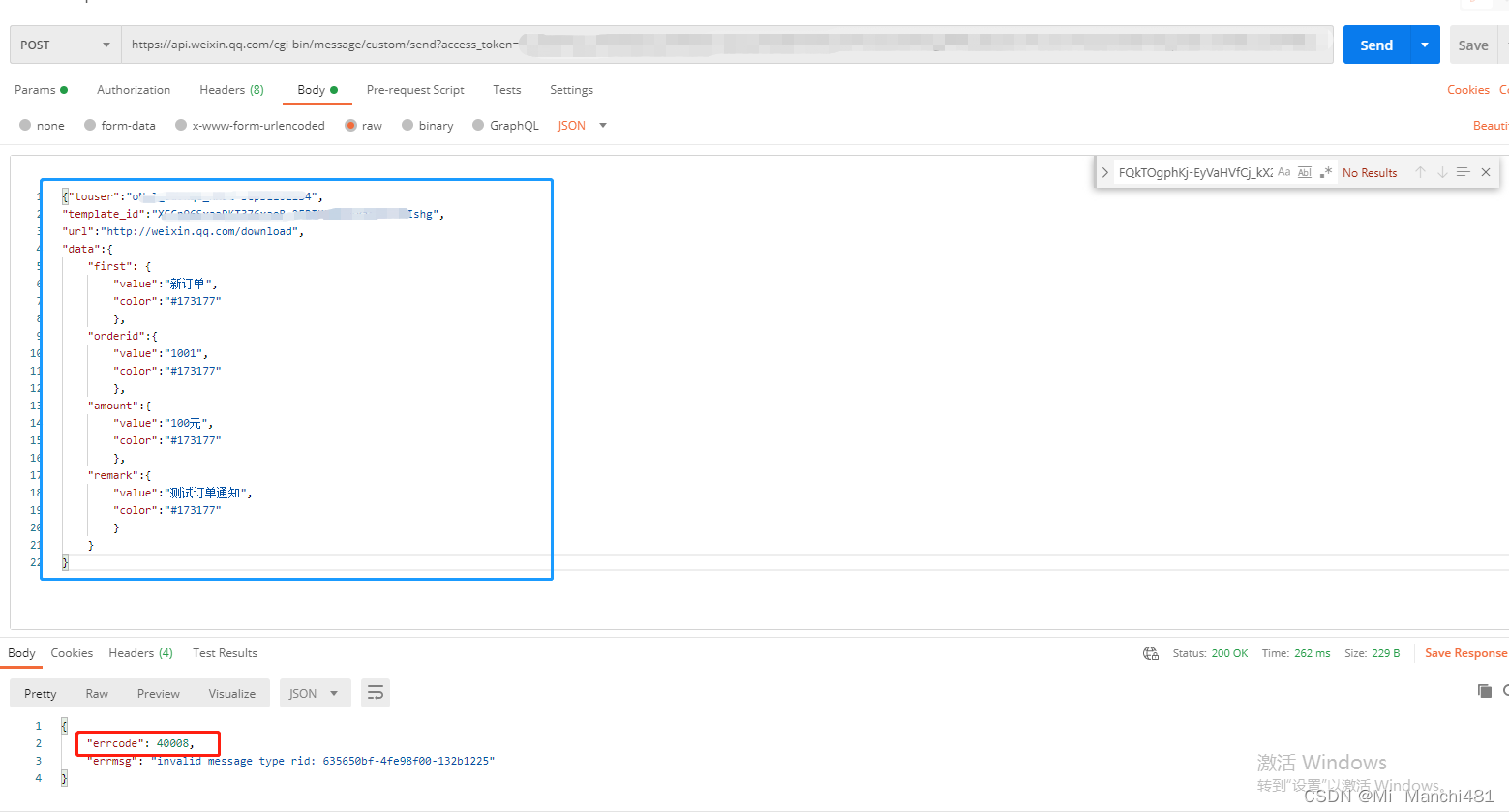Screen dimensions: 1509x812
Task: Click the network security globe icon
Action: click(1151, 653)
